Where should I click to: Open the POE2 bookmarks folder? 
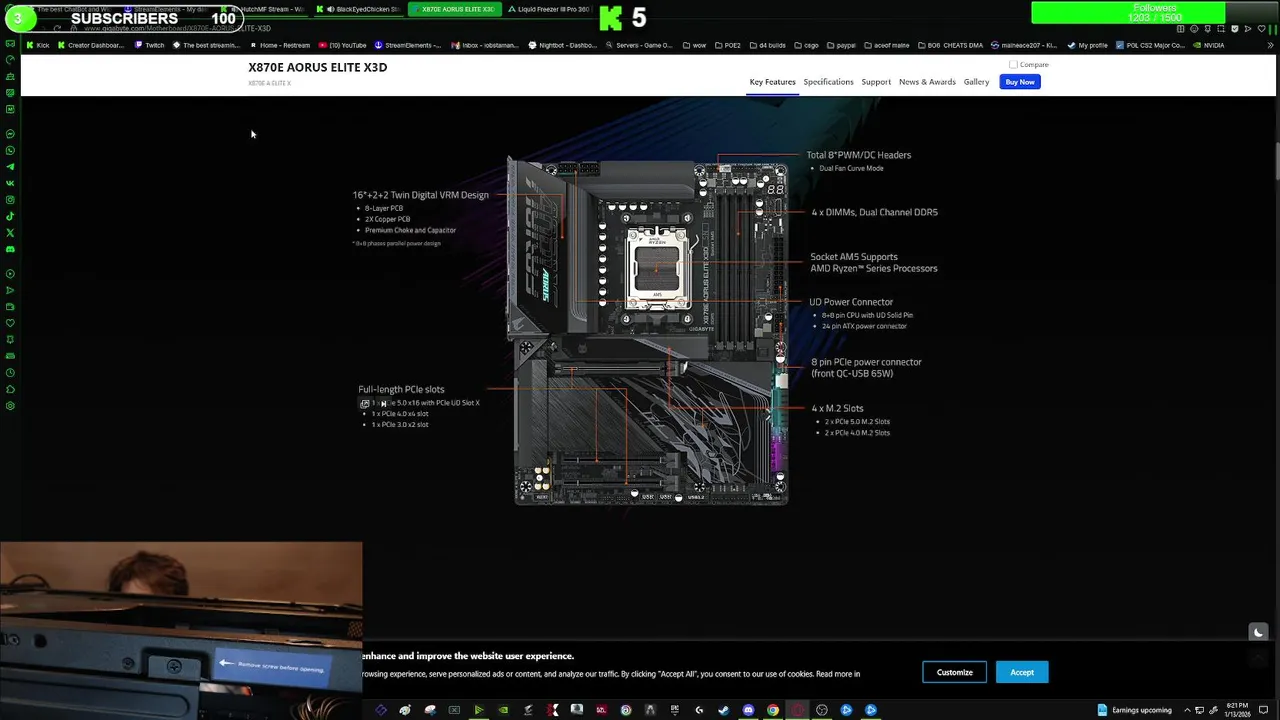727,45
